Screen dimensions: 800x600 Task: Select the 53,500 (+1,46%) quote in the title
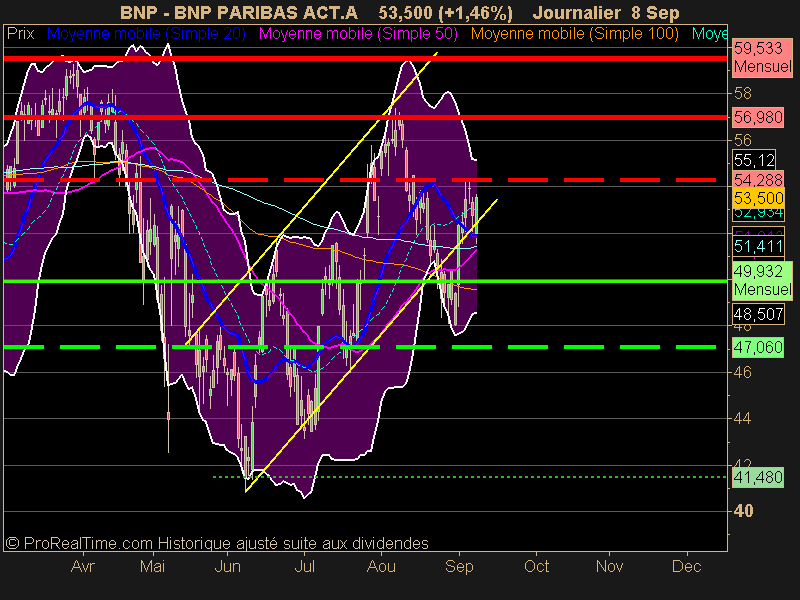coord(445,13)
